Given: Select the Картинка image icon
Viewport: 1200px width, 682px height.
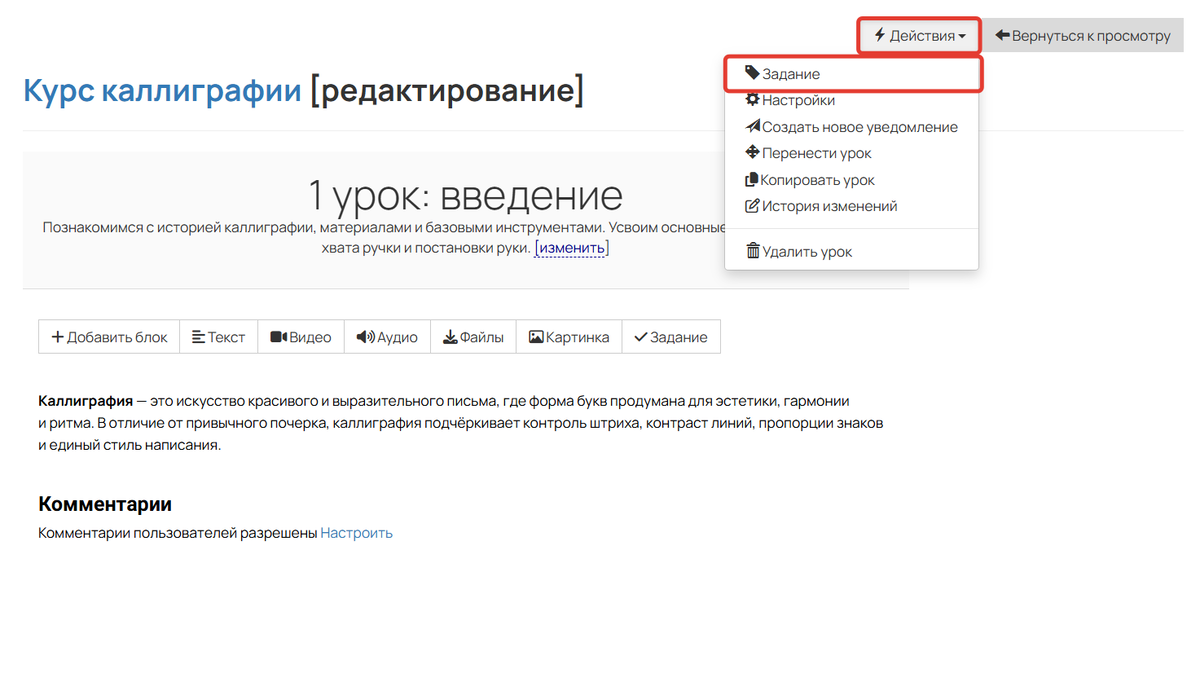Looking at the screenshot, I should 534,336.
